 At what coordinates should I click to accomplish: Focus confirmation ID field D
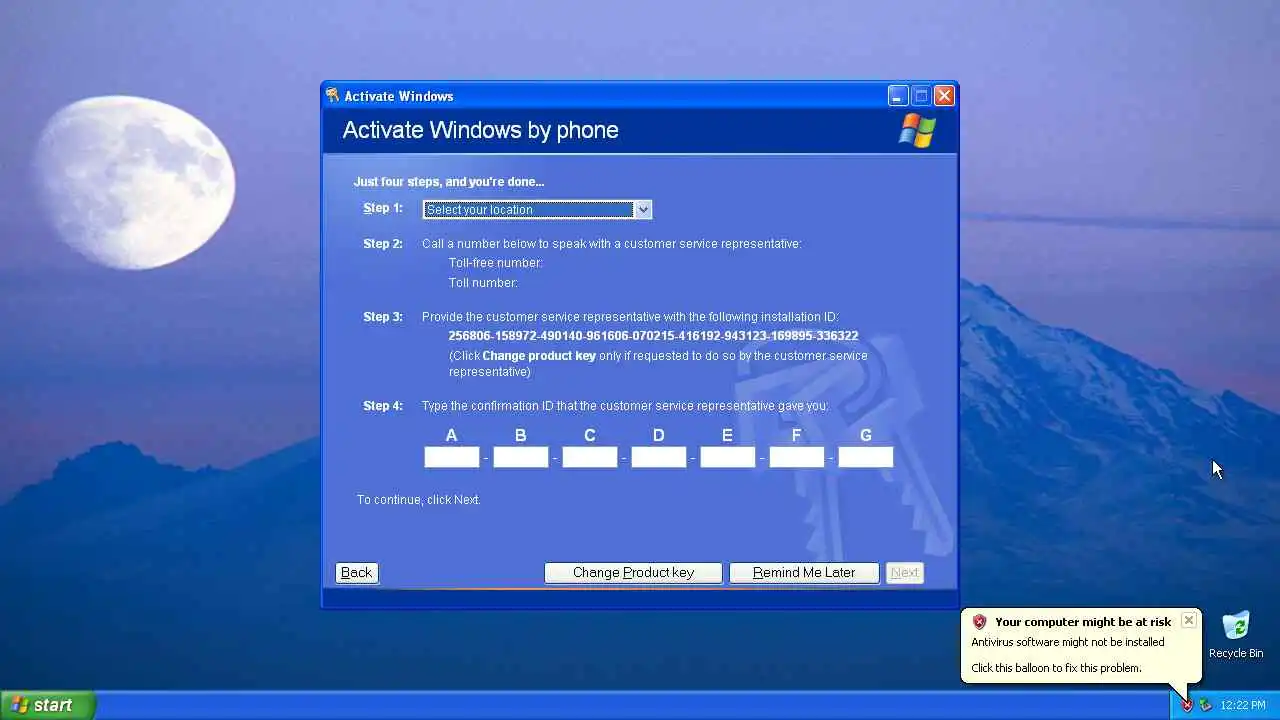[659, 457]
